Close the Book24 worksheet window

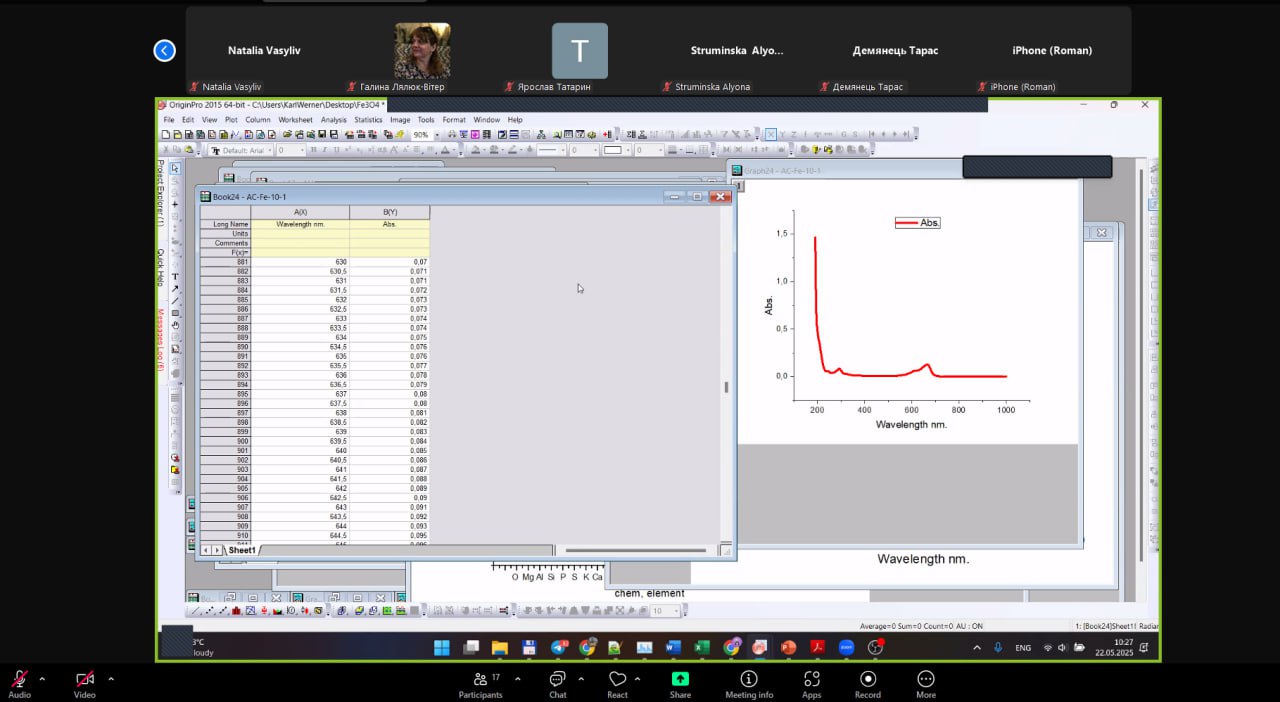pyautogui.click(x=720, y=196)
